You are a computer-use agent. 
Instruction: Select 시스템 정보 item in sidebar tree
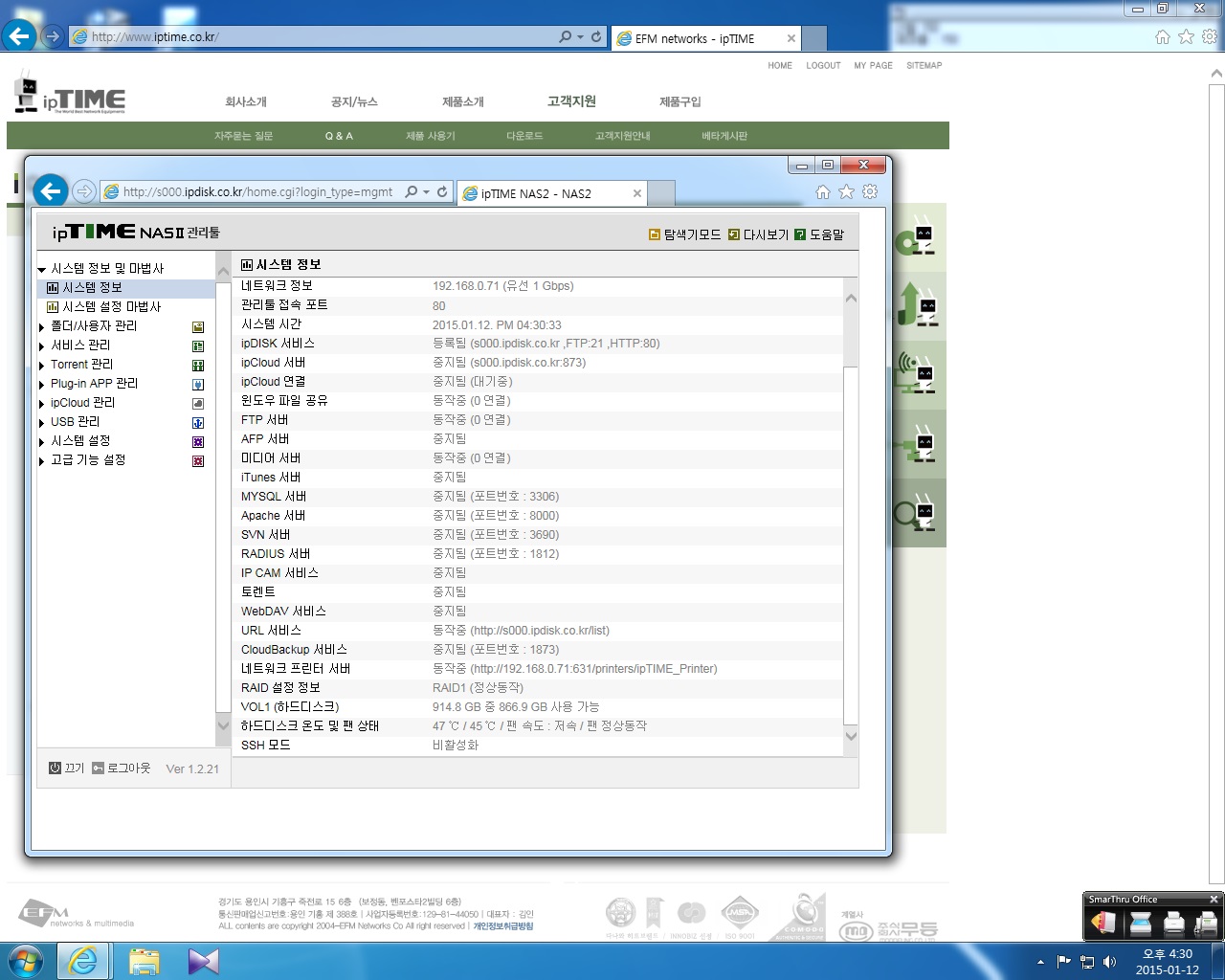[92, 288]
